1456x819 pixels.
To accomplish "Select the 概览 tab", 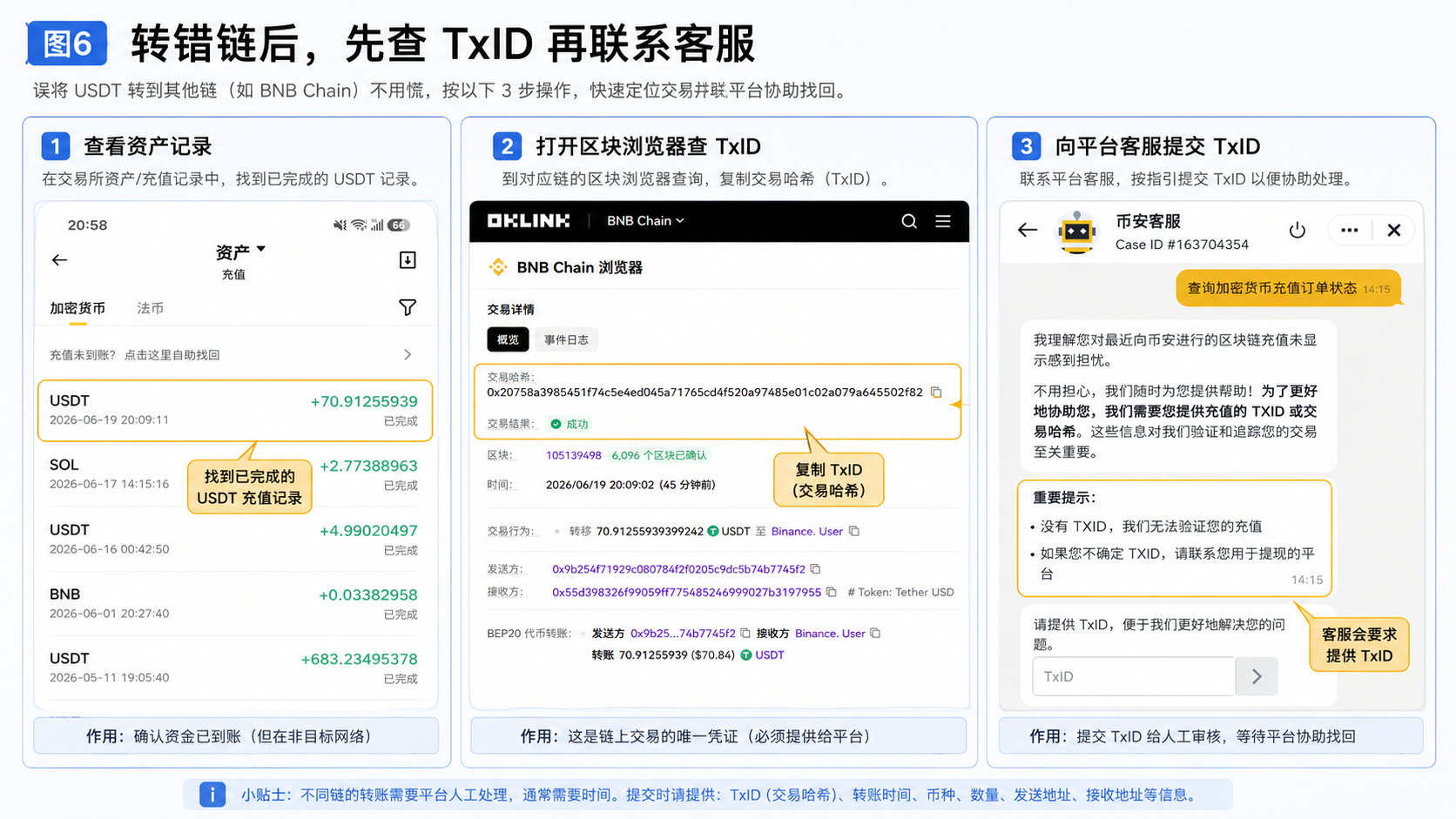I will pyautogui.click(x=508, y=339).
